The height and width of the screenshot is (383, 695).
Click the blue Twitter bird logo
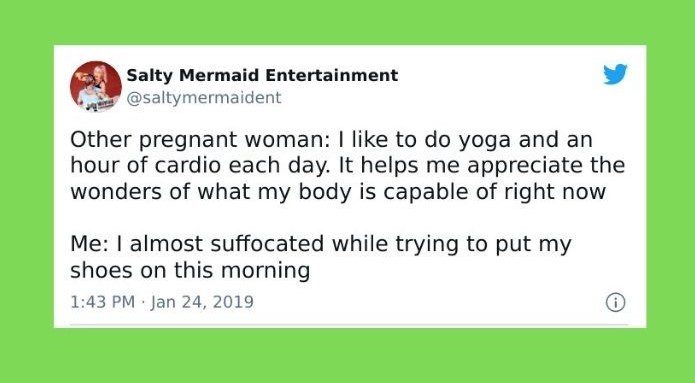615,74
